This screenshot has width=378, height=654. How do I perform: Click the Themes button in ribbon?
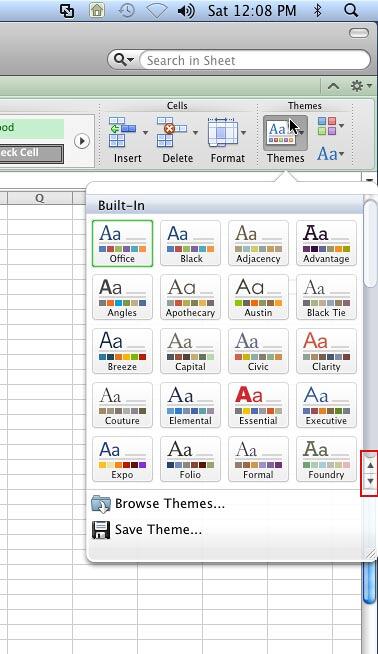[x=285, y=133]
